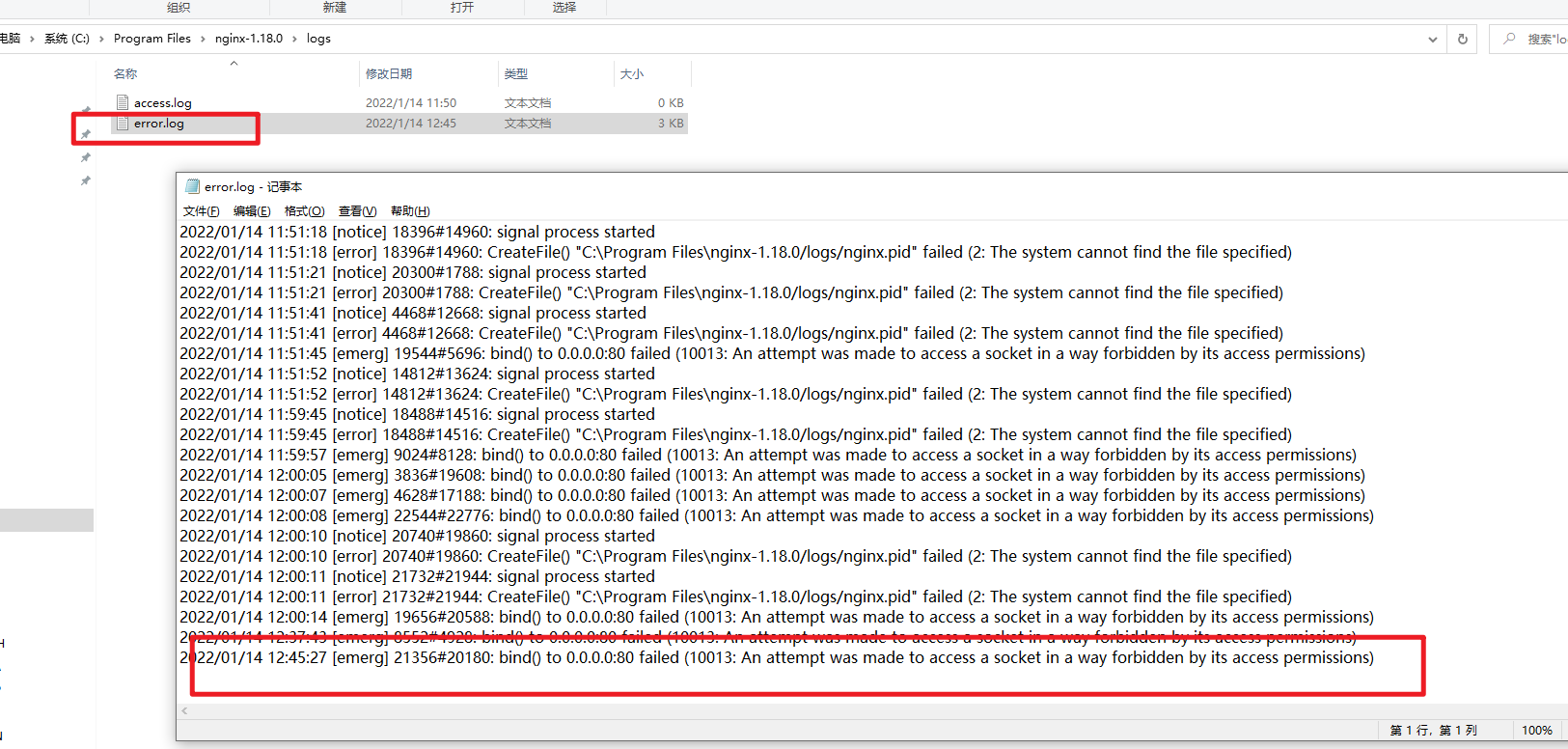Sort files by 名称 column header
Screen dimensions: 1568x749
click(125, 73)
